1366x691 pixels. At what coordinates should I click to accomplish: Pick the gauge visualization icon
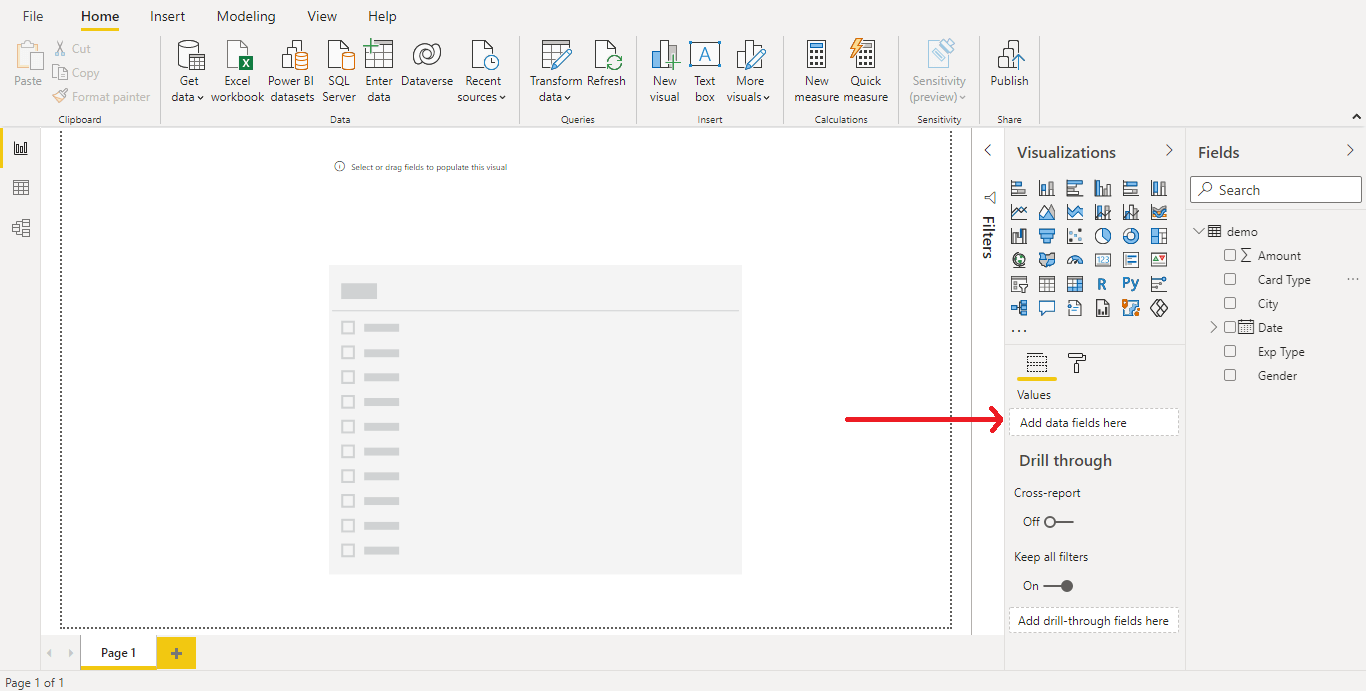coord(1075,260)
